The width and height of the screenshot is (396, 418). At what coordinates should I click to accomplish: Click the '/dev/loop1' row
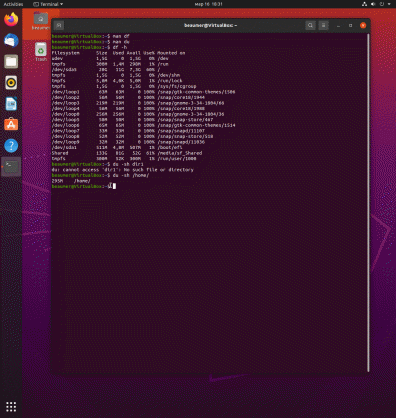(x=143, y=92)
